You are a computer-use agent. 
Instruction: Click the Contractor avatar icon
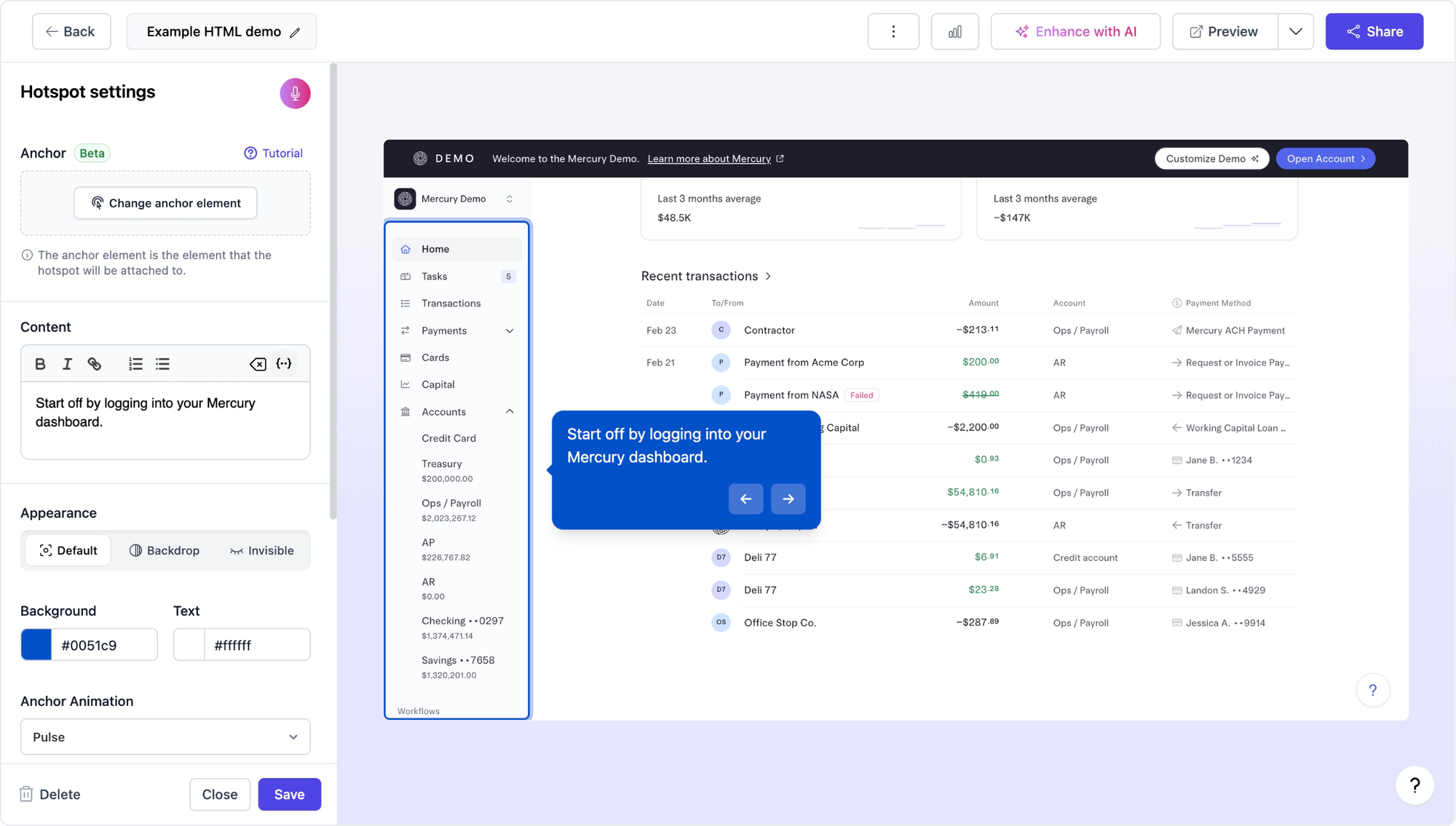721,330
